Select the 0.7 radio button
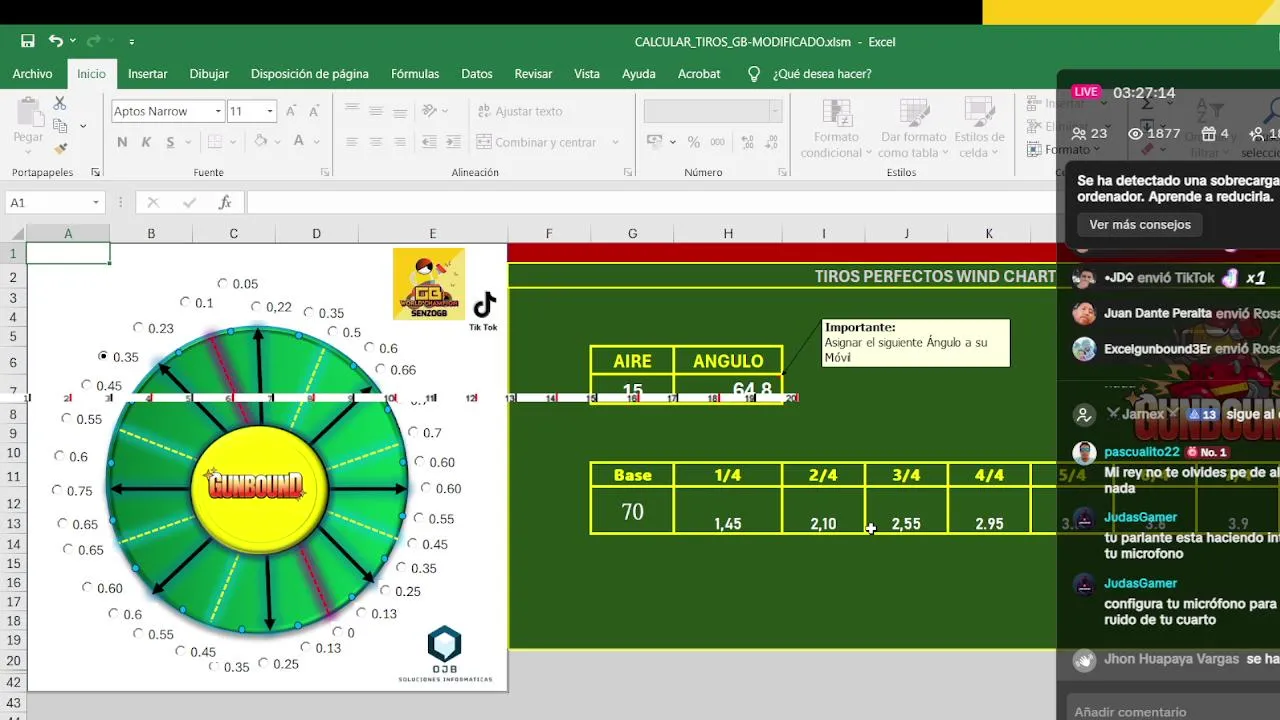Screen dimensions: 1280x720 (x=413, y=433)
